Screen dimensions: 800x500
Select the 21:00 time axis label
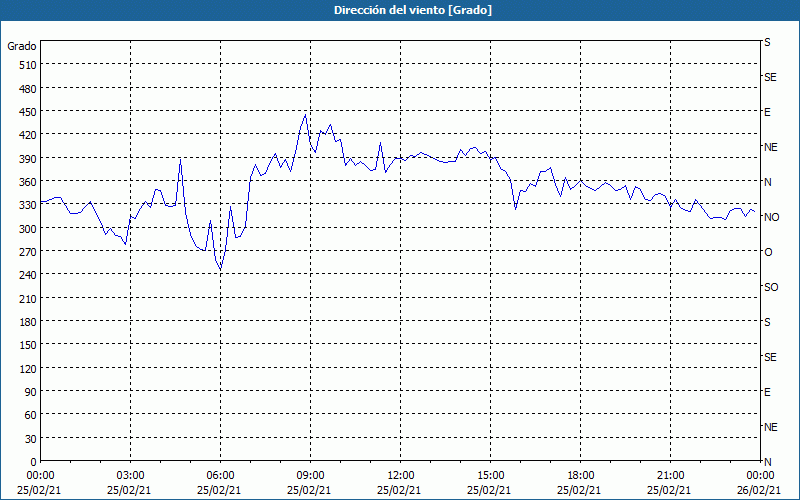coord(670,476)
